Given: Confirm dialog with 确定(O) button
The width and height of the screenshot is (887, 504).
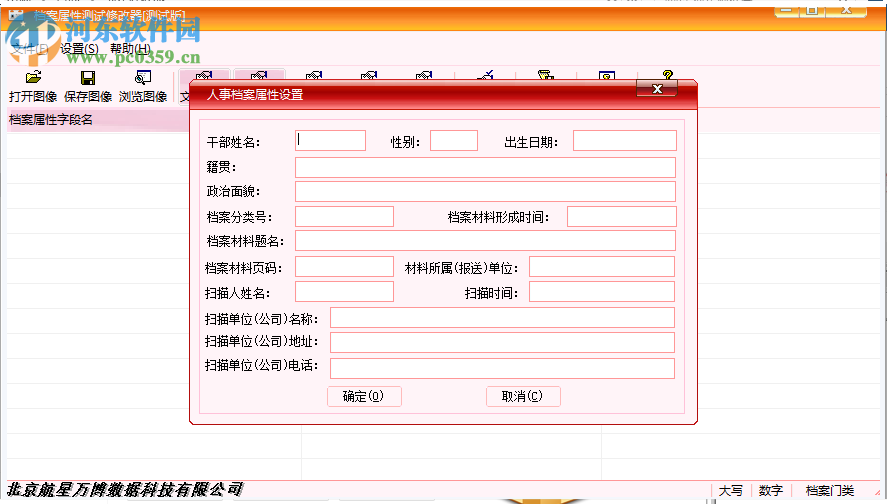Looking at the screenshot, I should click(x=364, y=396).
